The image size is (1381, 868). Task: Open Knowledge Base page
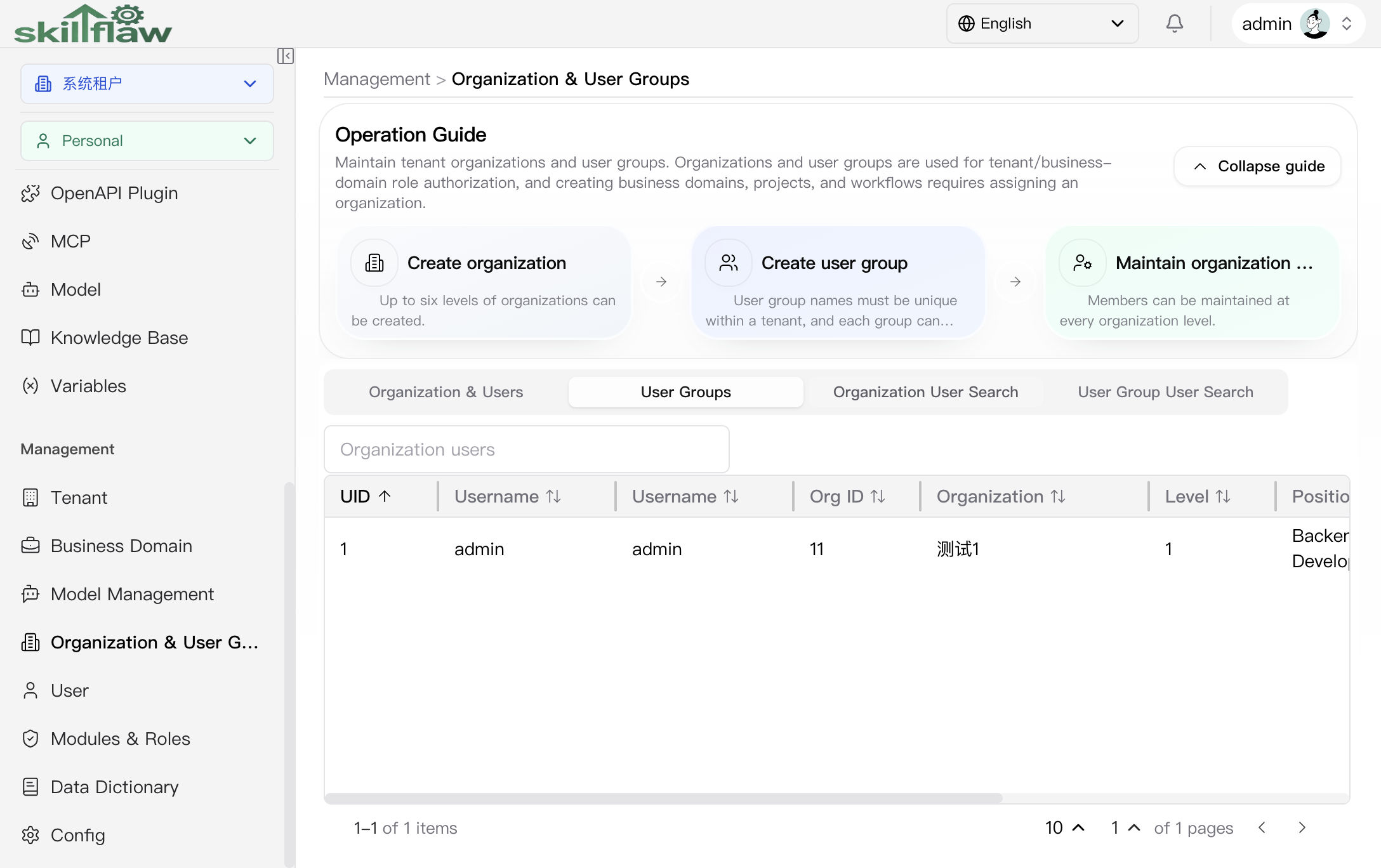(x=119, y=338)
